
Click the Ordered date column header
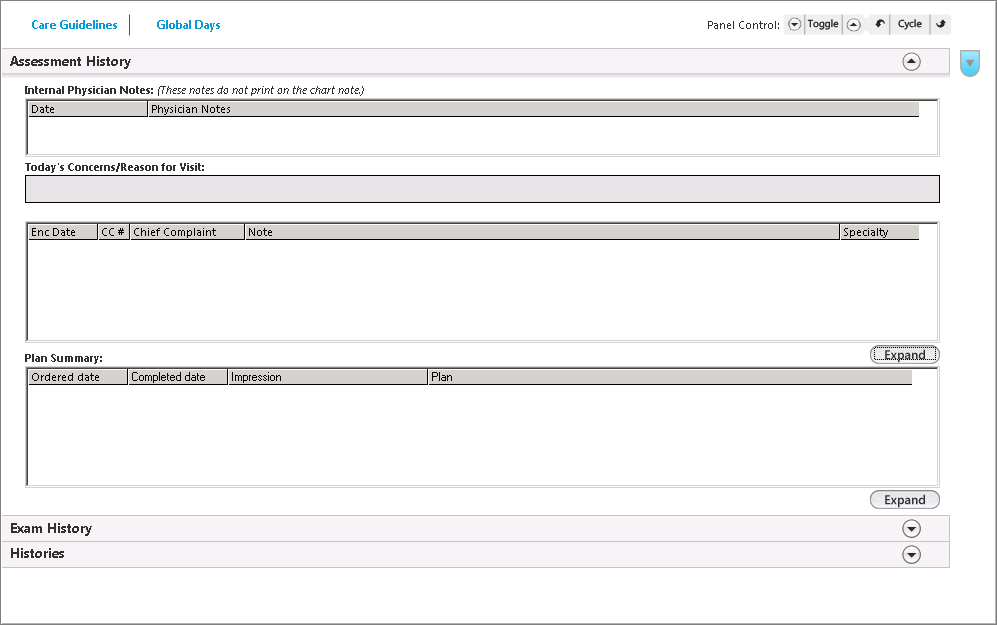(x=78, y=377)
